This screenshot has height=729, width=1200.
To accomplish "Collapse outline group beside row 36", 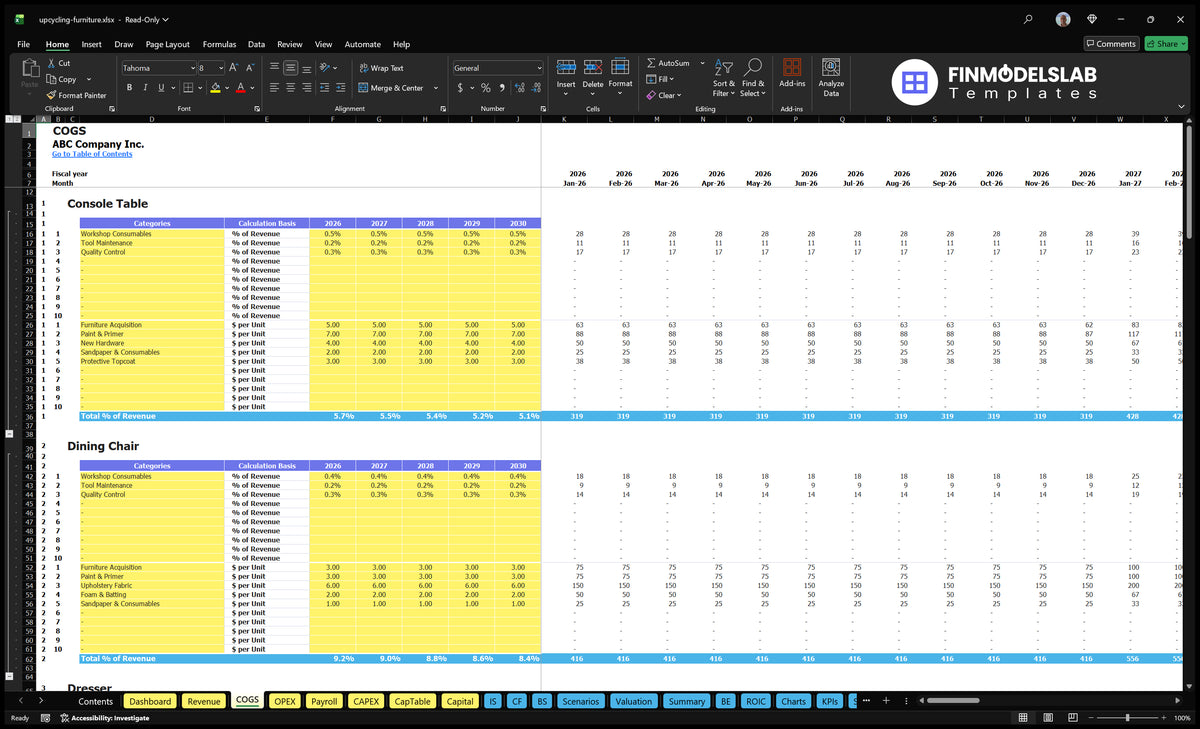I will pyautogui.click(x=10, y=434).
